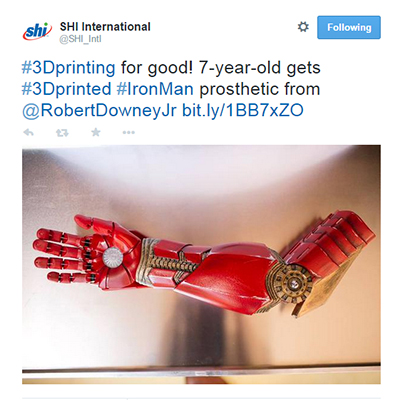Click the "for good! 7-year-old gets" tweet text
This screenshot has width=400, height=400.
(x=220, y=68)
